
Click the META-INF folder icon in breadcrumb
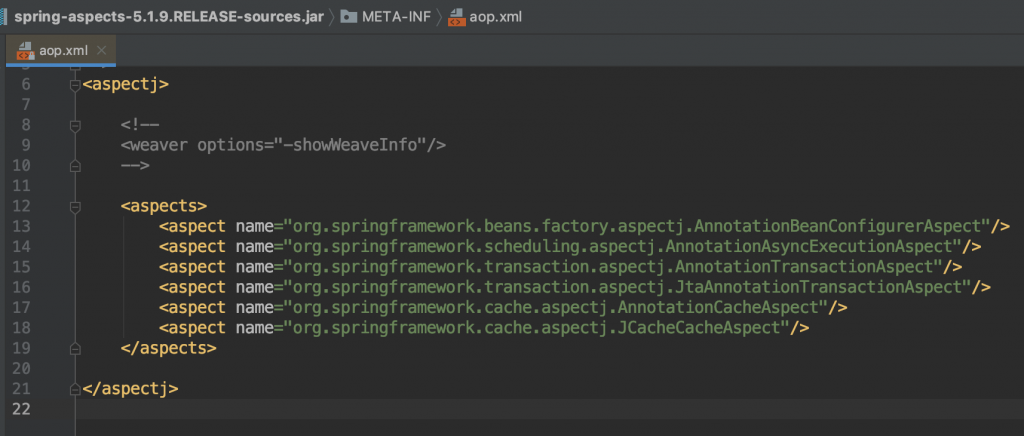(349, 18)
